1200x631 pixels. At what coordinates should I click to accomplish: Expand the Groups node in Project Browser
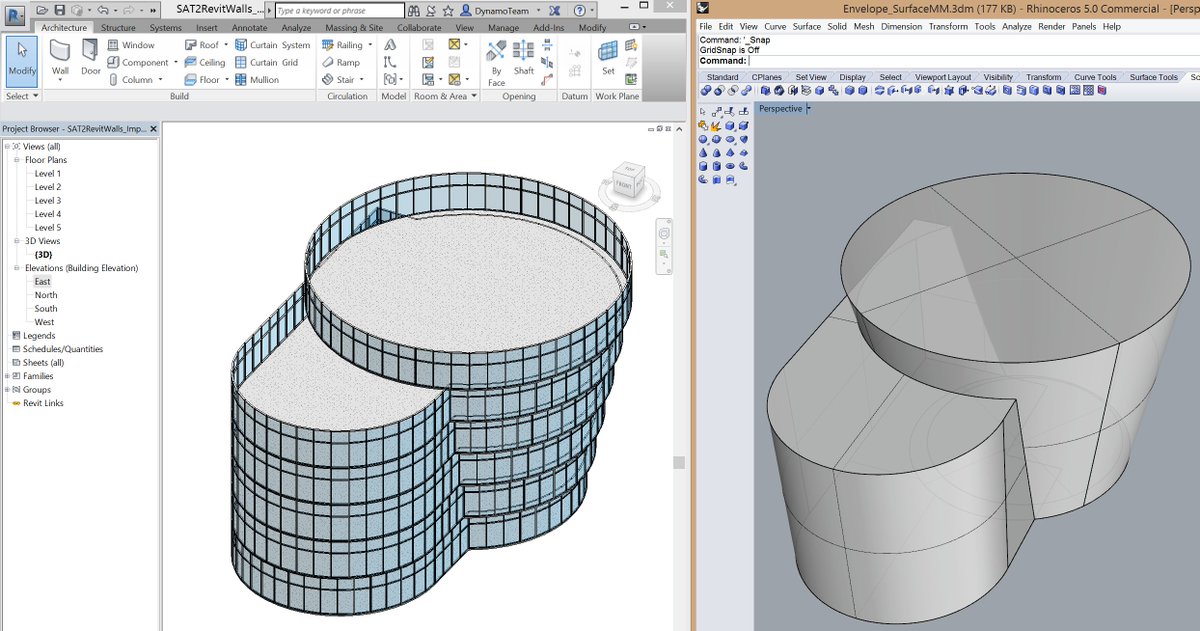pos(7,390)
